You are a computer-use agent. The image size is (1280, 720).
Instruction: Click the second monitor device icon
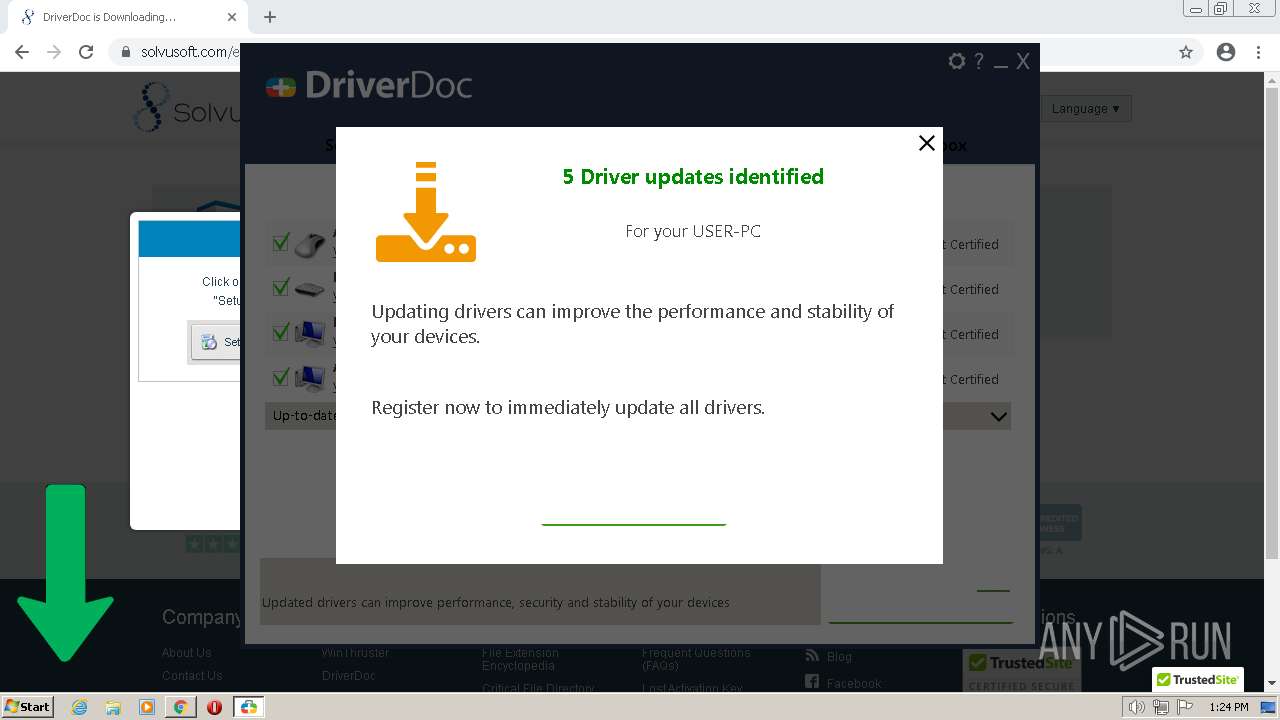(310, 379)
